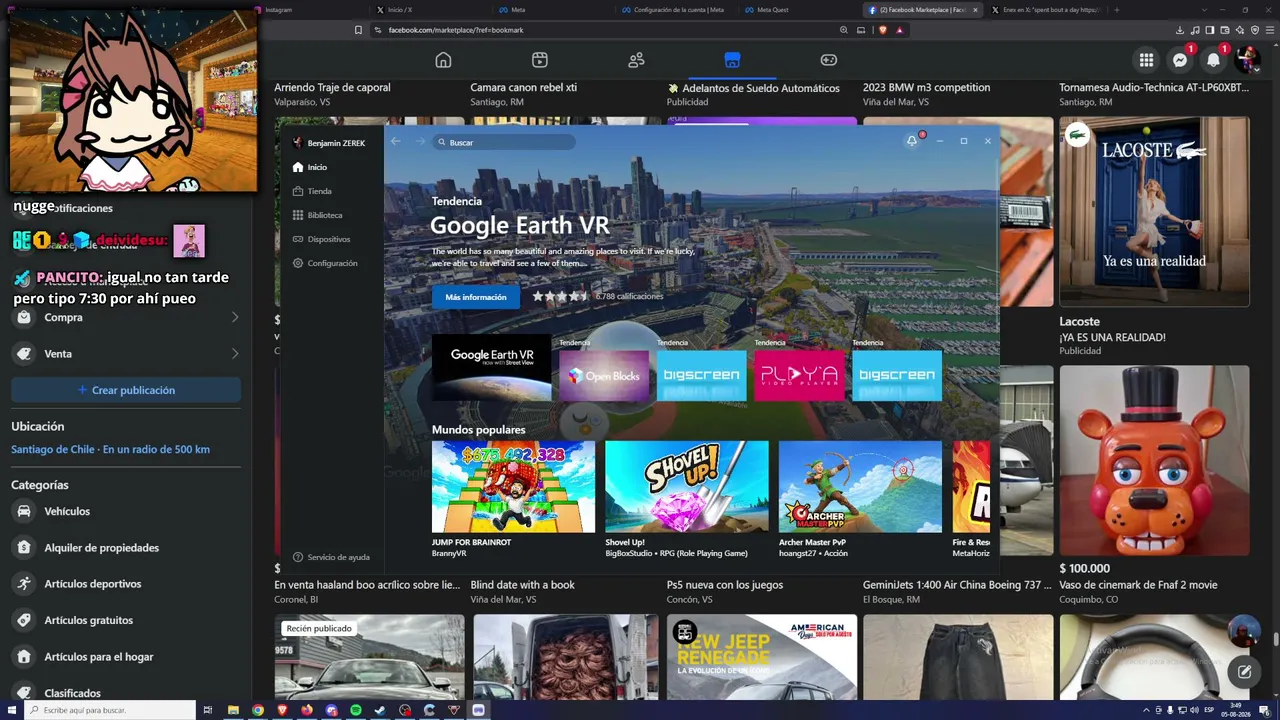The width and height of the screenshot is (1280, 720).
Task: Open Archer Master PvP world thumbnail
Action: click(x=860, y=487)
